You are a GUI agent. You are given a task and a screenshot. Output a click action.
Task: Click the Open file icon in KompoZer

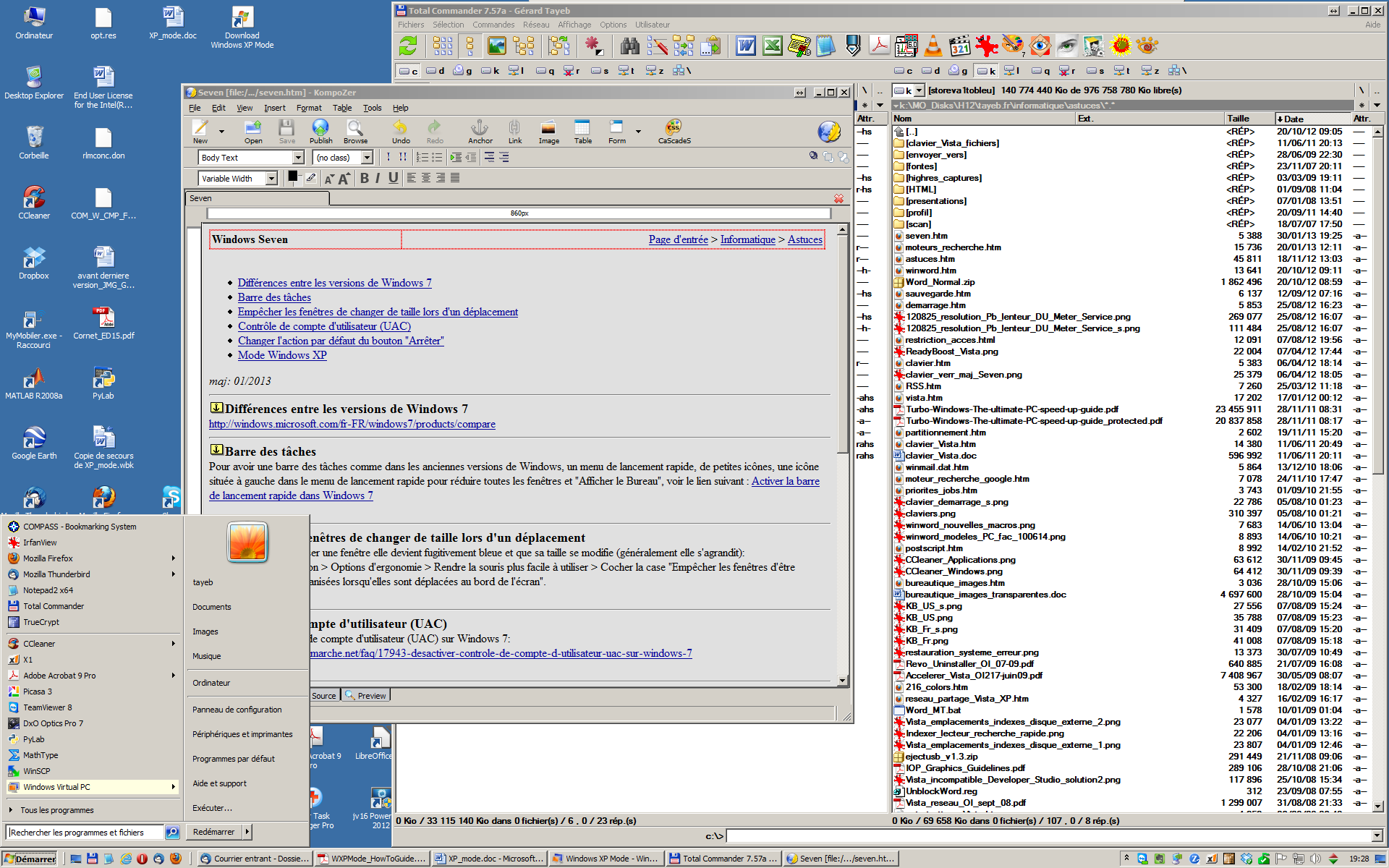[253, 132]
